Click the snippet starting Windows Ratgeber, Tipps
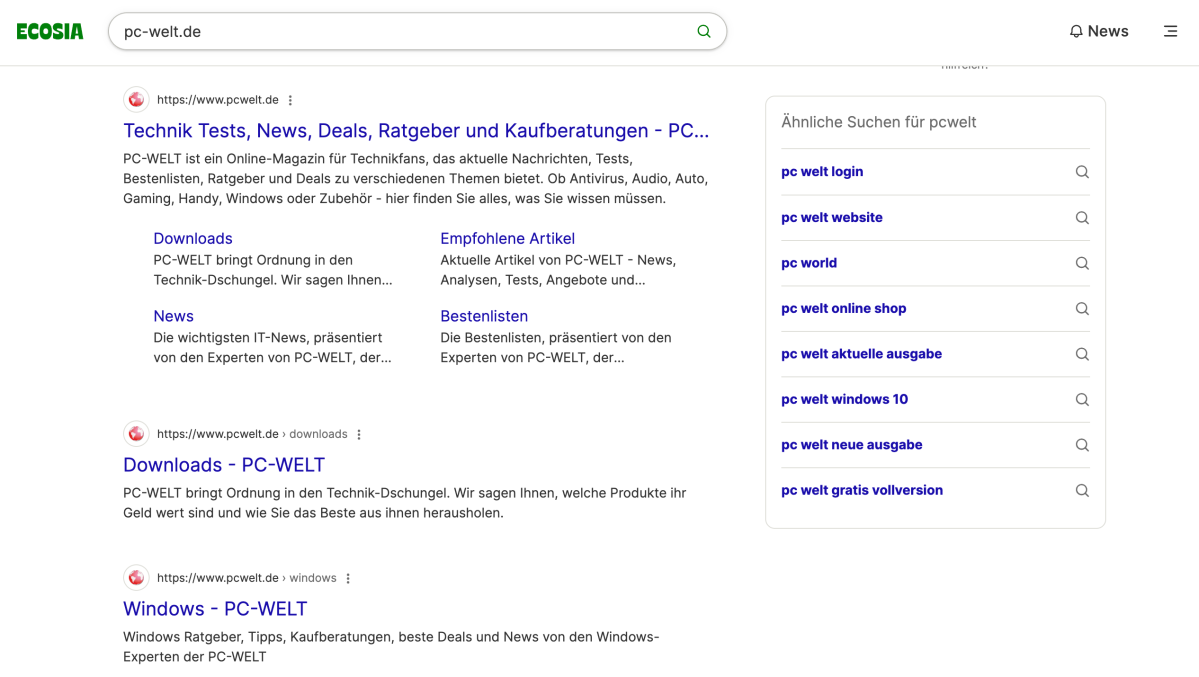This screenshot has width=1199, height=677. [x=392, y=647]
